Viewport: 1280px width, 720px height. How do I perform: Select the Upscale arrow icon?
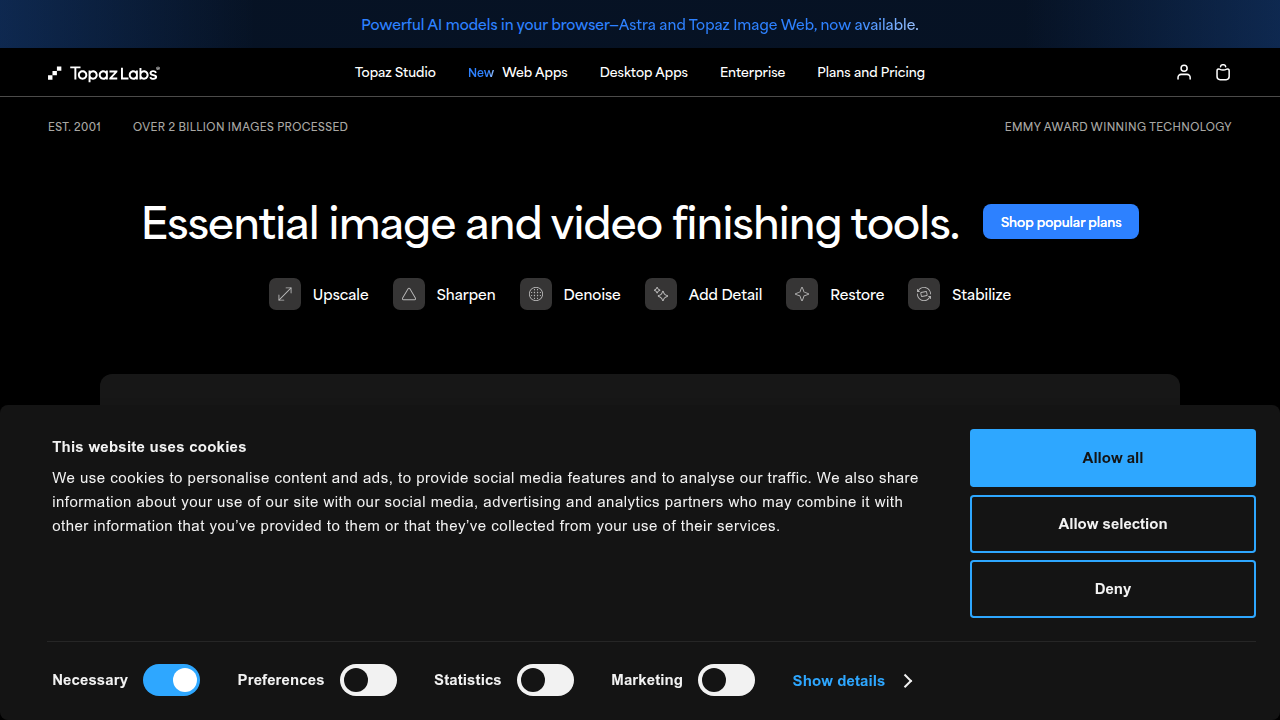click(285, 294)
